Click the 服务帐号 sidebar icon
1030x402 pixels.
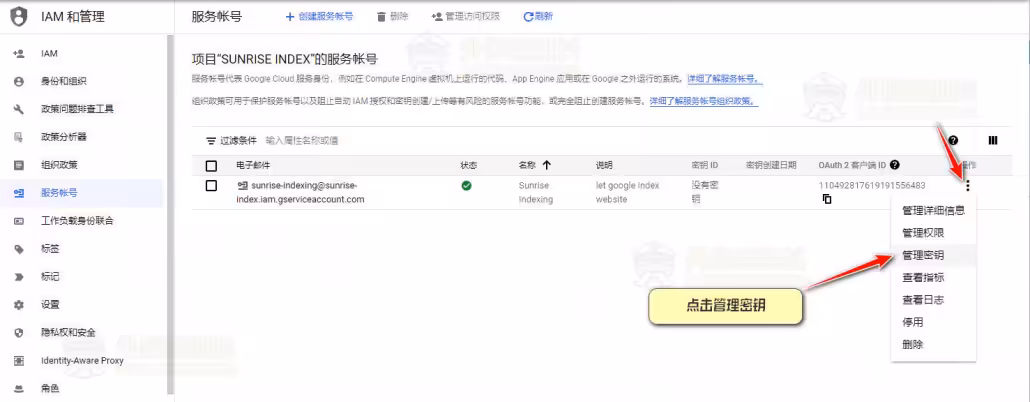click(19, 193)
